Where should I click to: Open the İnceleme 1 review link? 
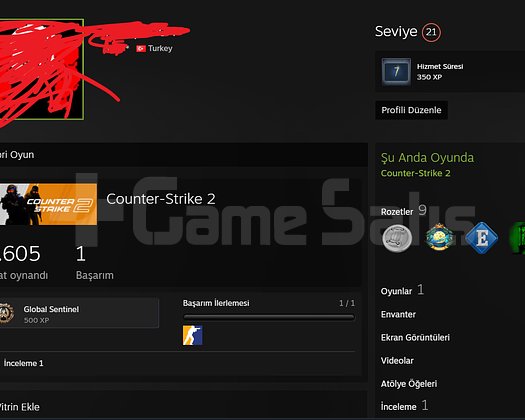pos(23,363)
